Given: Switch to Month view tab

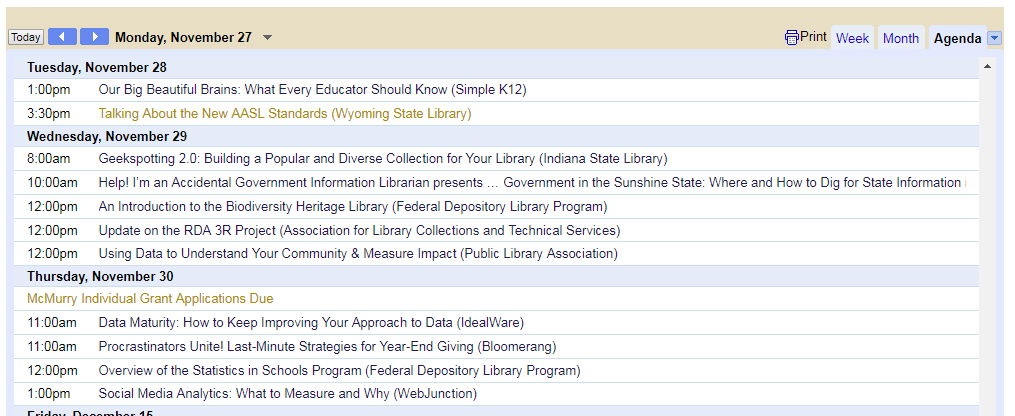Looking at the screenshot, I should [x=900, y=38].
